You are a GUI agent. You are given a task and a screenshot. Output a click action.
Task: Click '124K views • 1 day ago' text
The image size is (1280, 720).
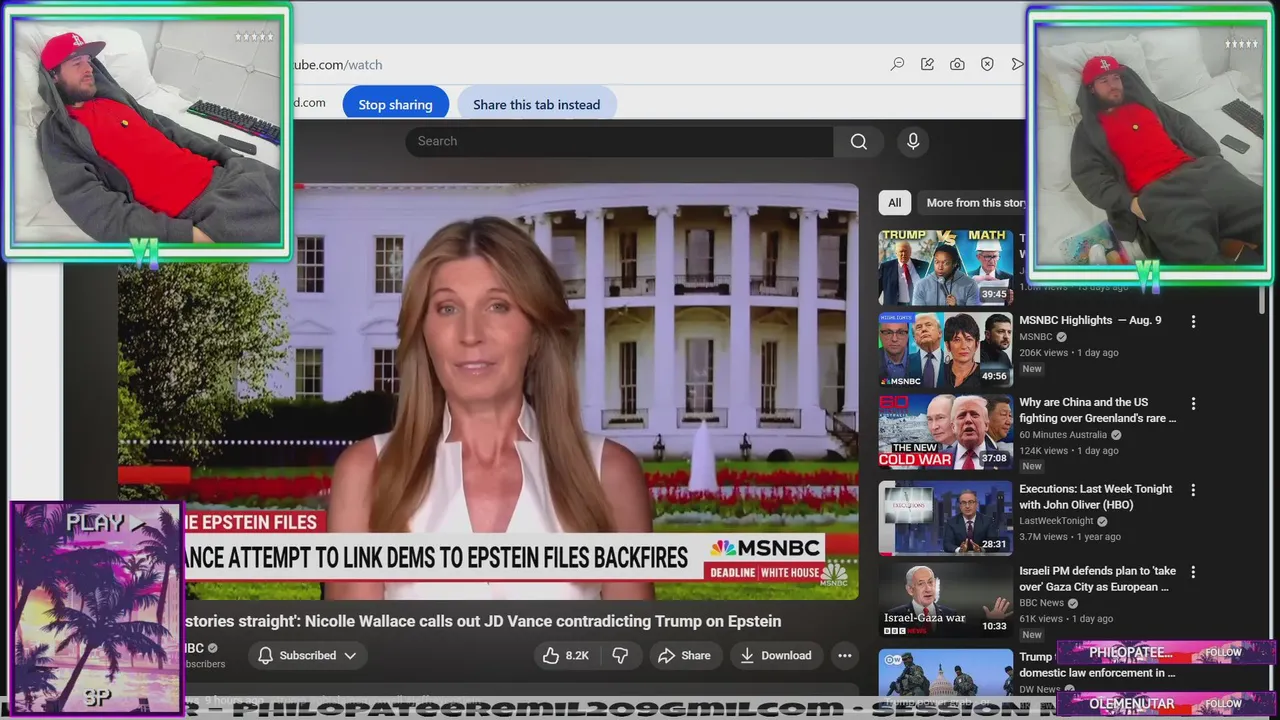tap(1069, 451)
